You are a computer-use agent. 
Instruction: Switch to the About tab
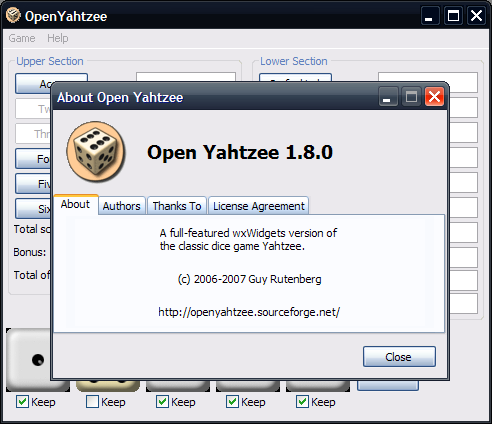click(x=76, y=204)
